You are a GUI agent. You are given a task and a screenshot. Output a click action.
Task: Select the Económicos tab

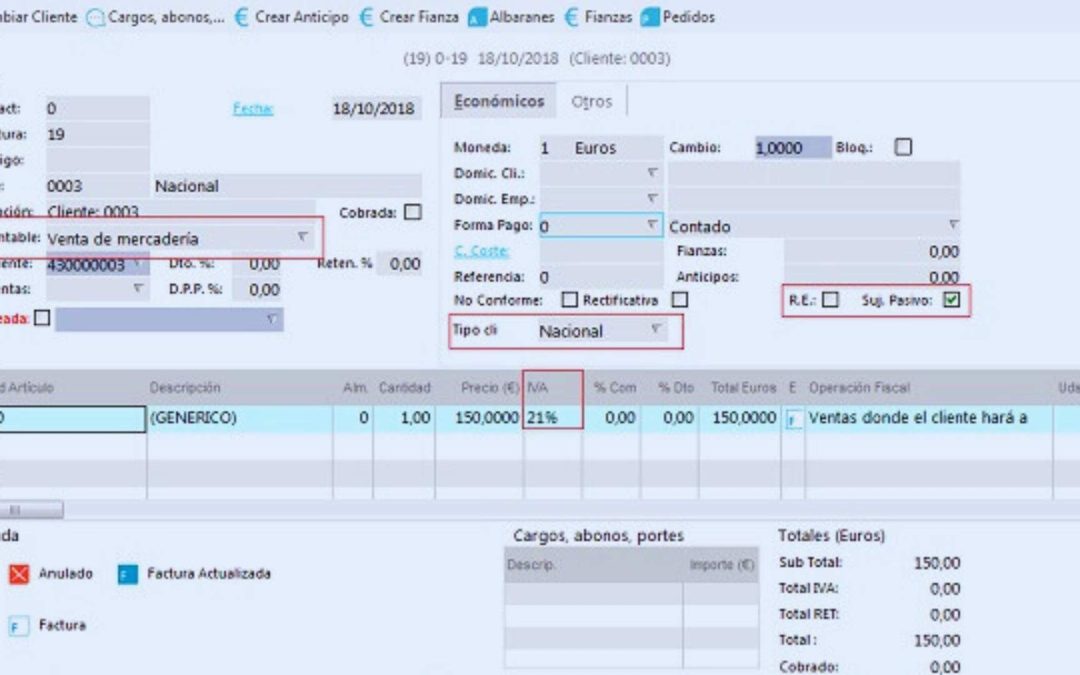(x=500, y=101)
